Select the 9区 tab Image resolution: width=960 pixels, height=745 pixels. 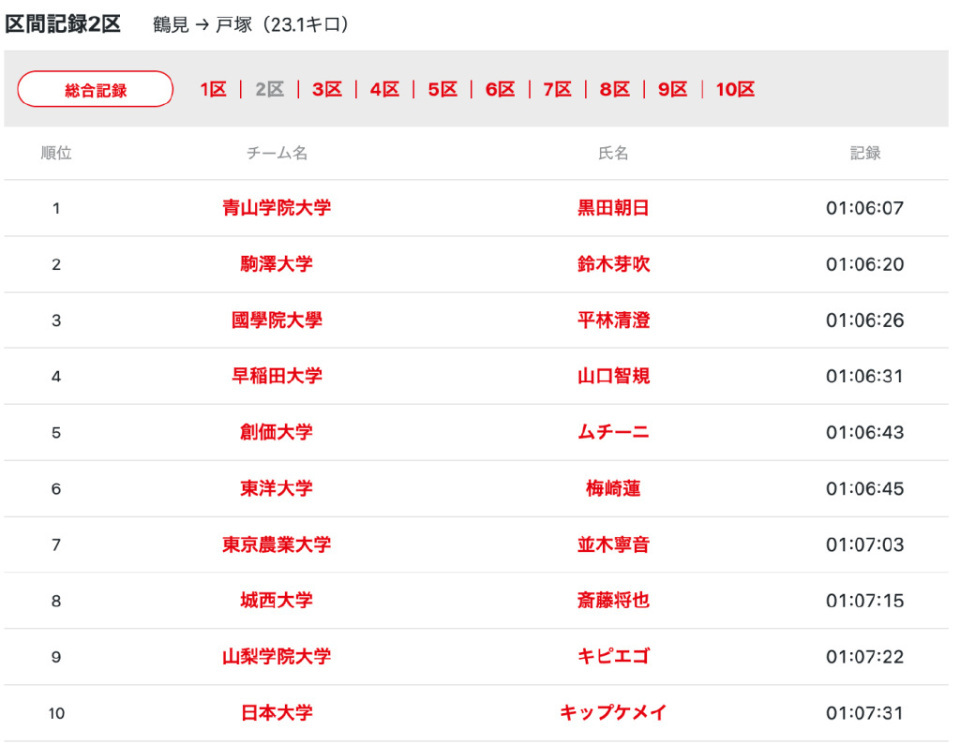(x=672, y=90)
